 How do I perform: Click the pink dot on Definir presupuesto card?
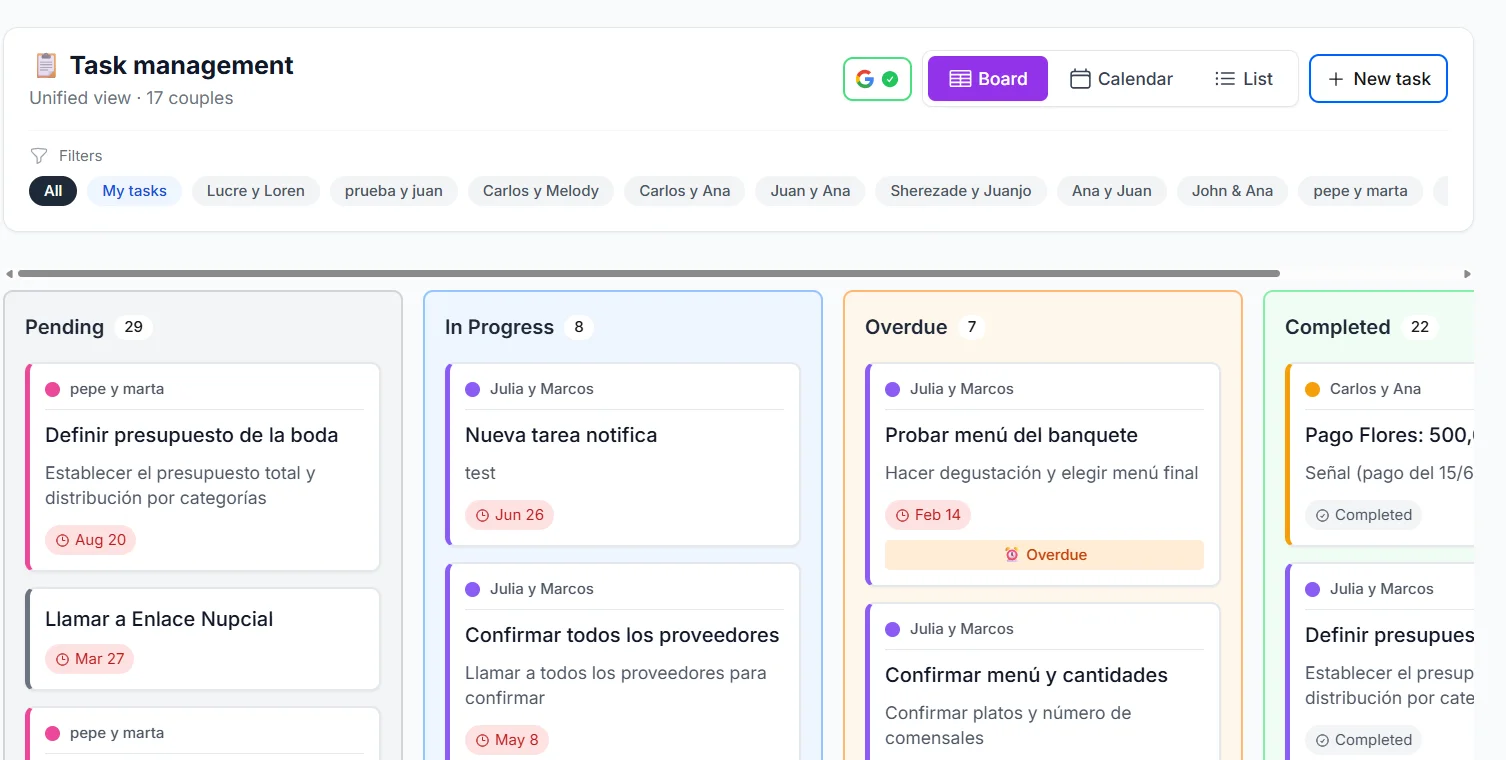pos(53,389)
